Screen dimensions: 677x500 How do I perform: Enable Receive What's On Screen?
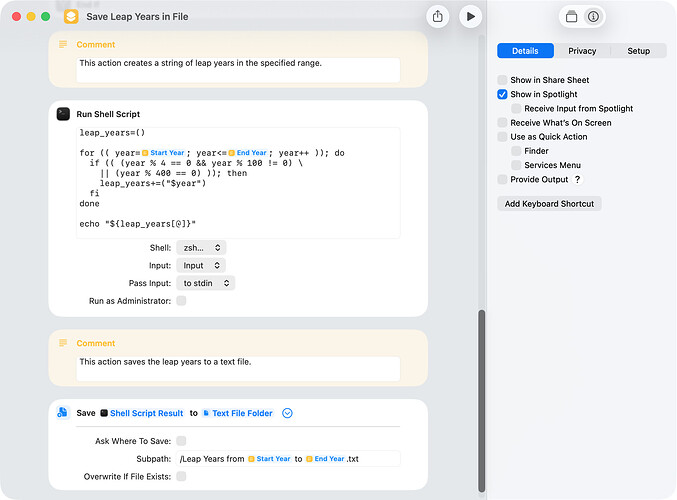point(502,123)
